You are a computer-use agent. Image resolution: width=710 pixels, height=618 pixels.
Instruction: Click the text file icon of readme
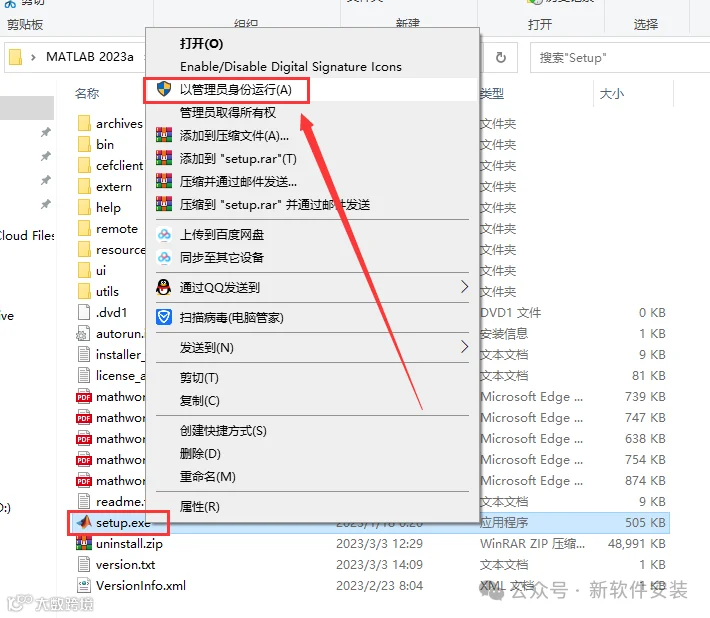(x=84, y=501)
